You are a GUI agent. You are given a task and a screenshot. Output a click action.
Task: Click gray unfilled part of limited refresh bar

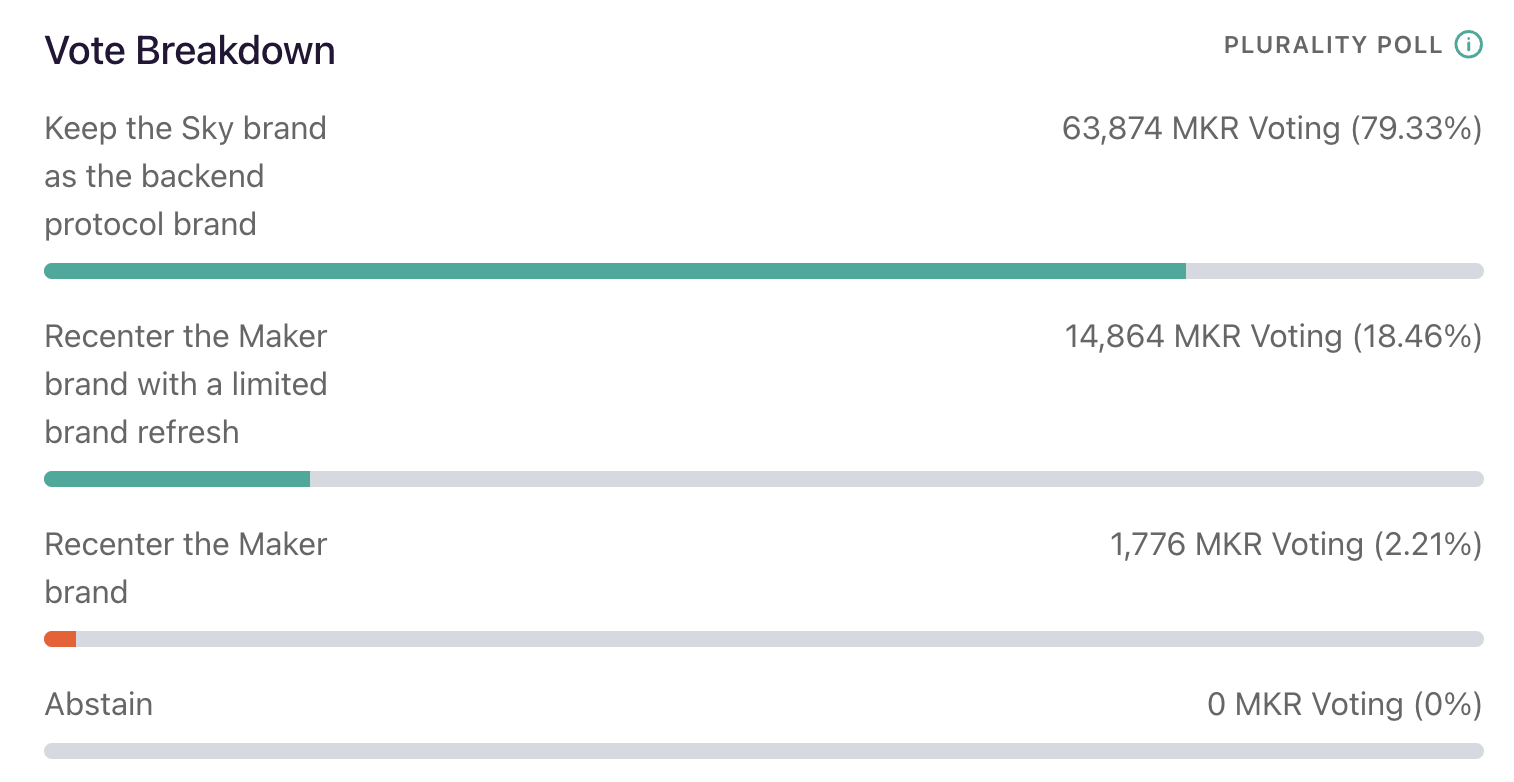[x=896, y=479]
